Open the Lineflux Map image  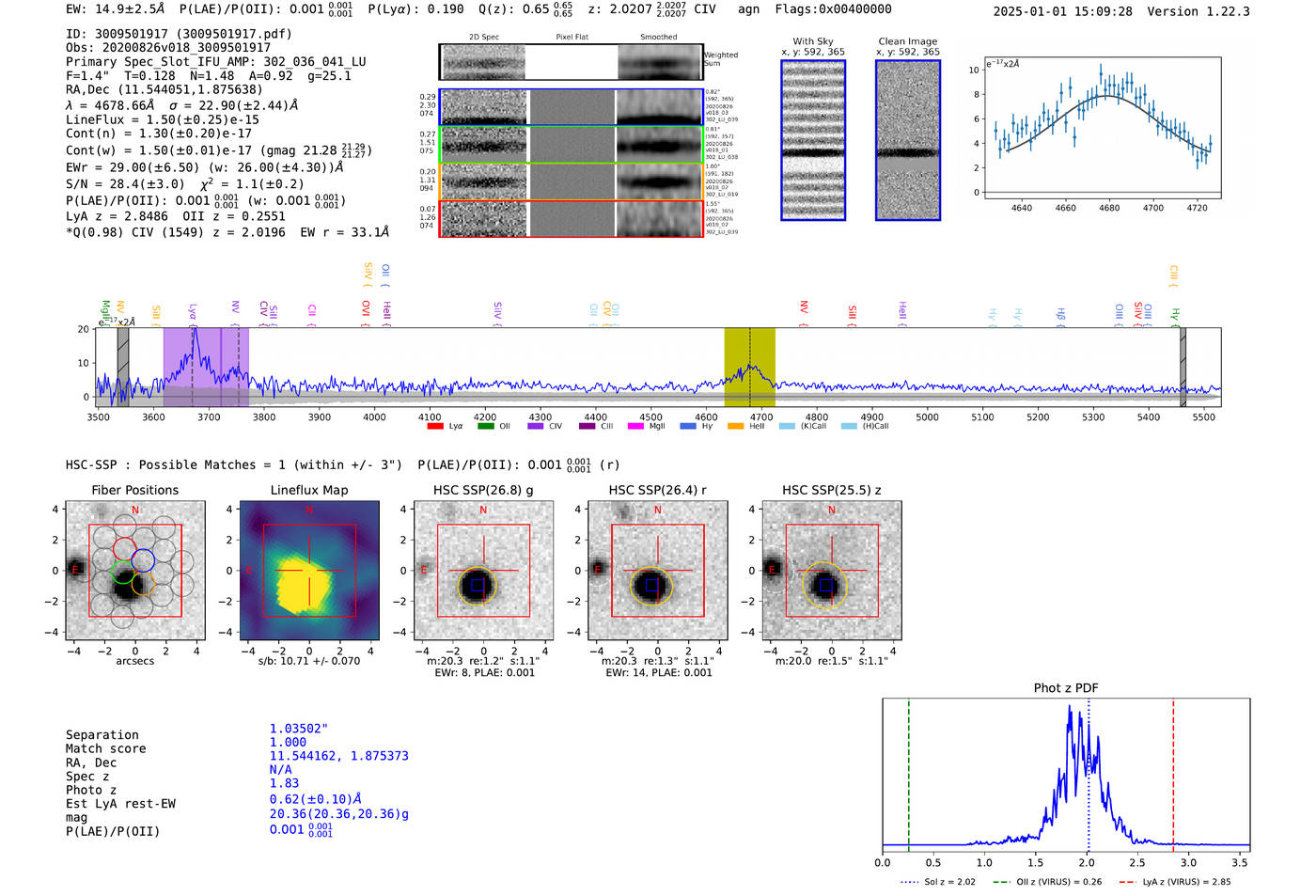tap(309, 571)
